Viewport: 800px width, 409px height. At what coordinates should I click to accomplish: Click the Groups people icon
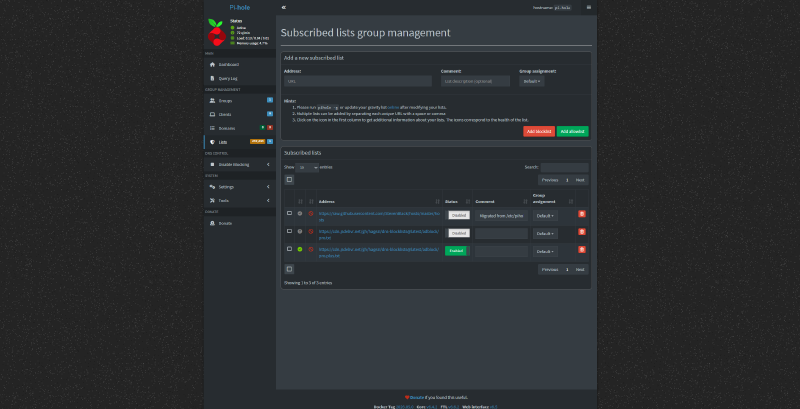click(x=212, y=101)
